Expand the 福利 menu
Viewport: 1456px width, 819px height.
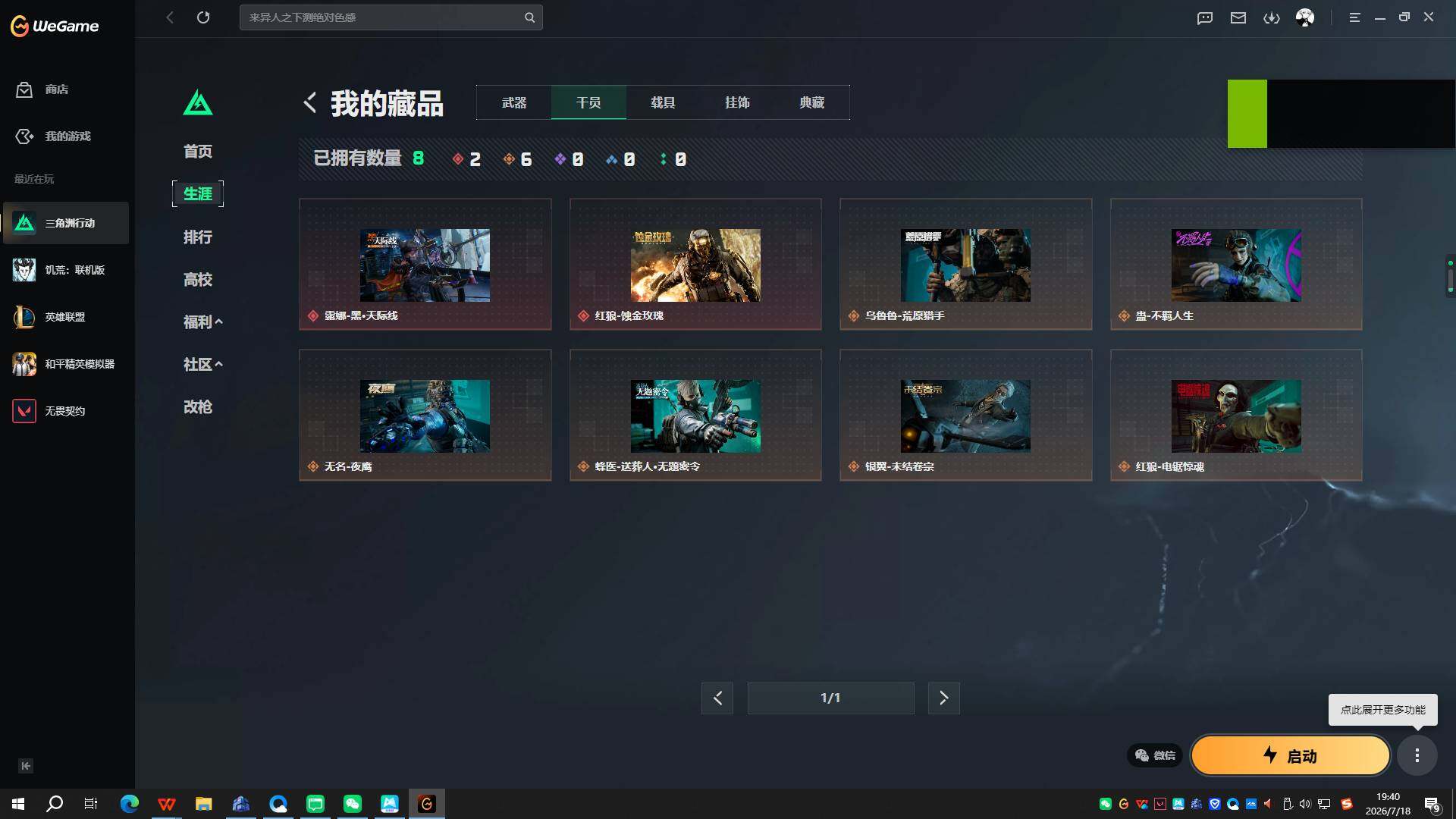202,322
